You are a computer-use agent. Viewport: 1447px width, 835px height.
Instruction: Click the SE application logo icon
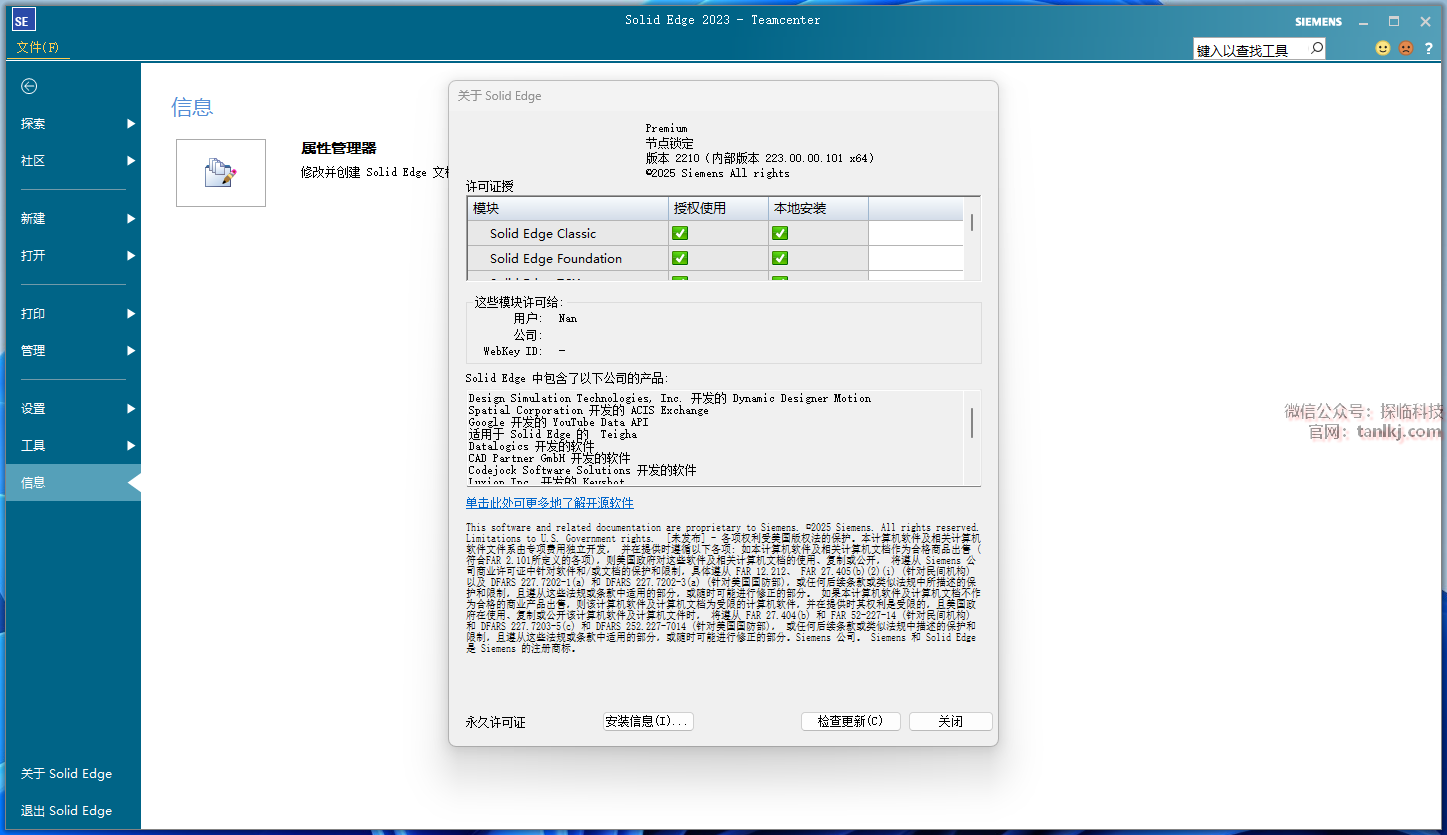click(23, 20)
